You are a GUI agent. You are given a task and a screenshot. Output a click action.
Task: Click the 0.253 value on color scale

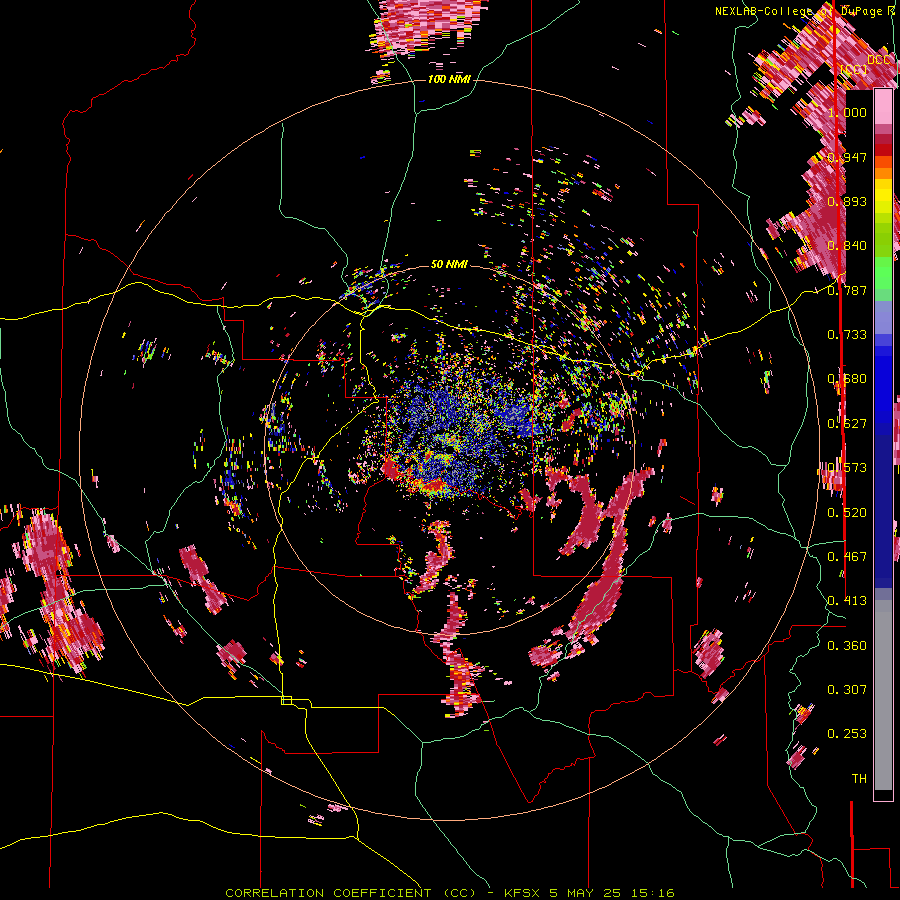click(847, 734)
